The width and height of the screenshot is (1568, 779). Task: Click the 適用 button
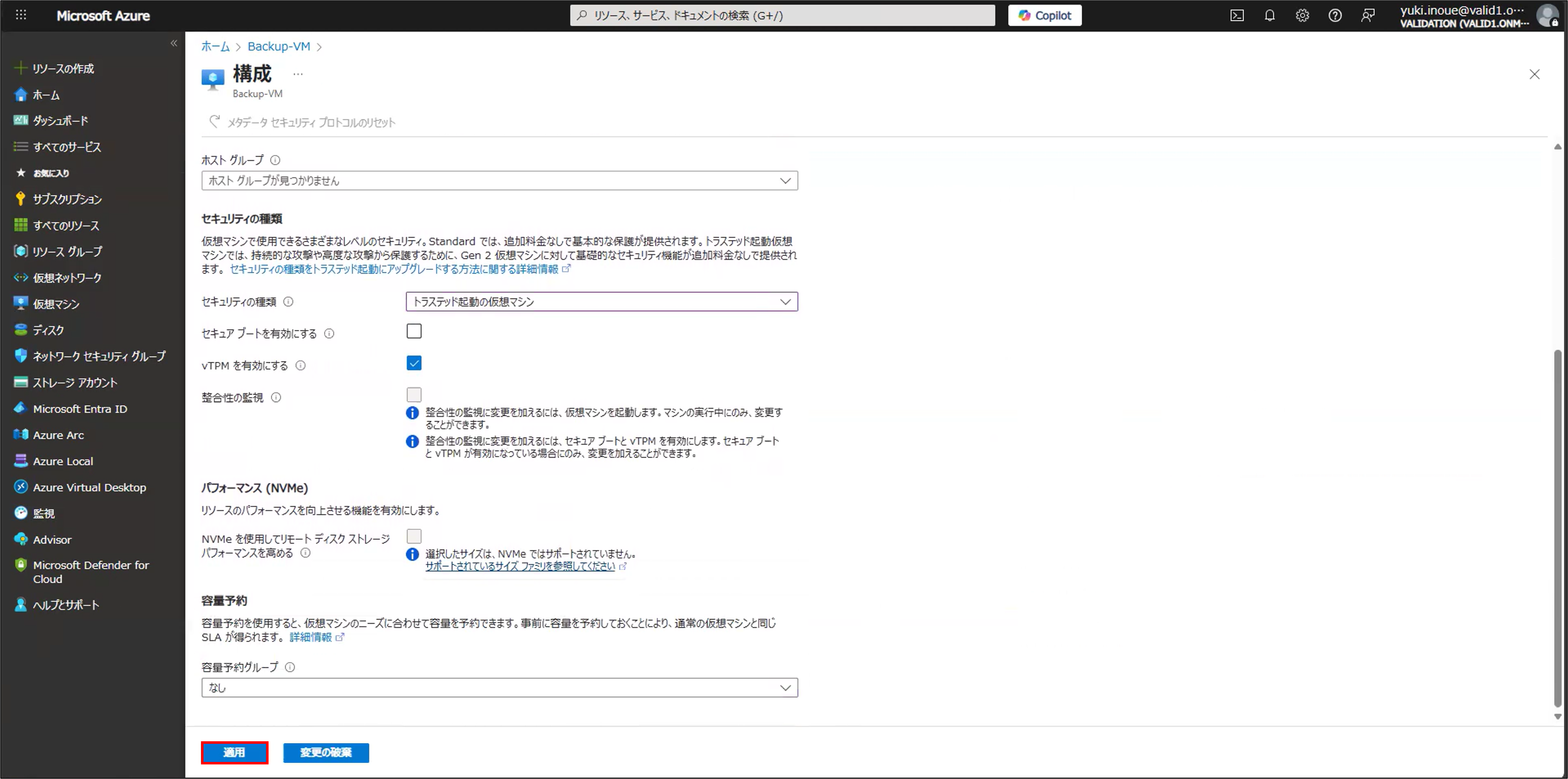[x=234, y=753]
